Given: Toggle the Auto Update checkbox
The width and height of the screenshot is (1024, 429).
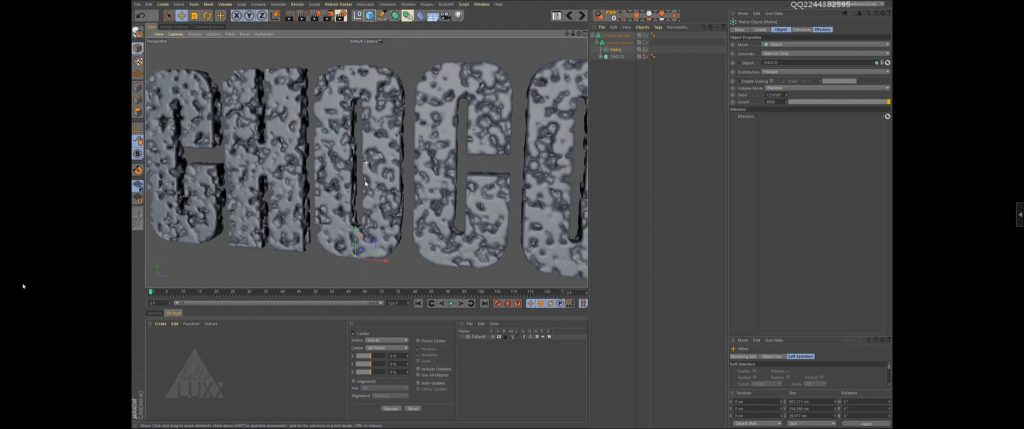Looking at the screenshot, I should [419, 382].
